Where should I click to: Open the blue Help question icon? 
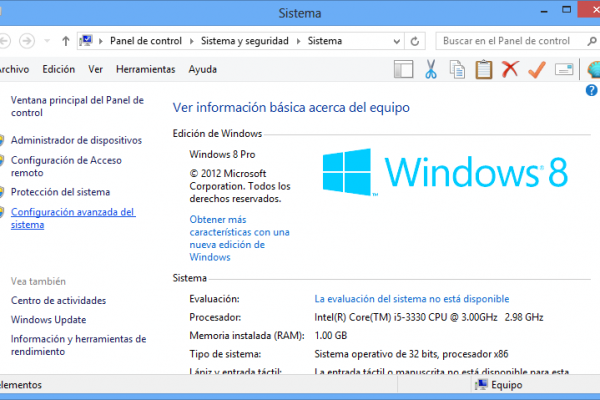(591, 90)
